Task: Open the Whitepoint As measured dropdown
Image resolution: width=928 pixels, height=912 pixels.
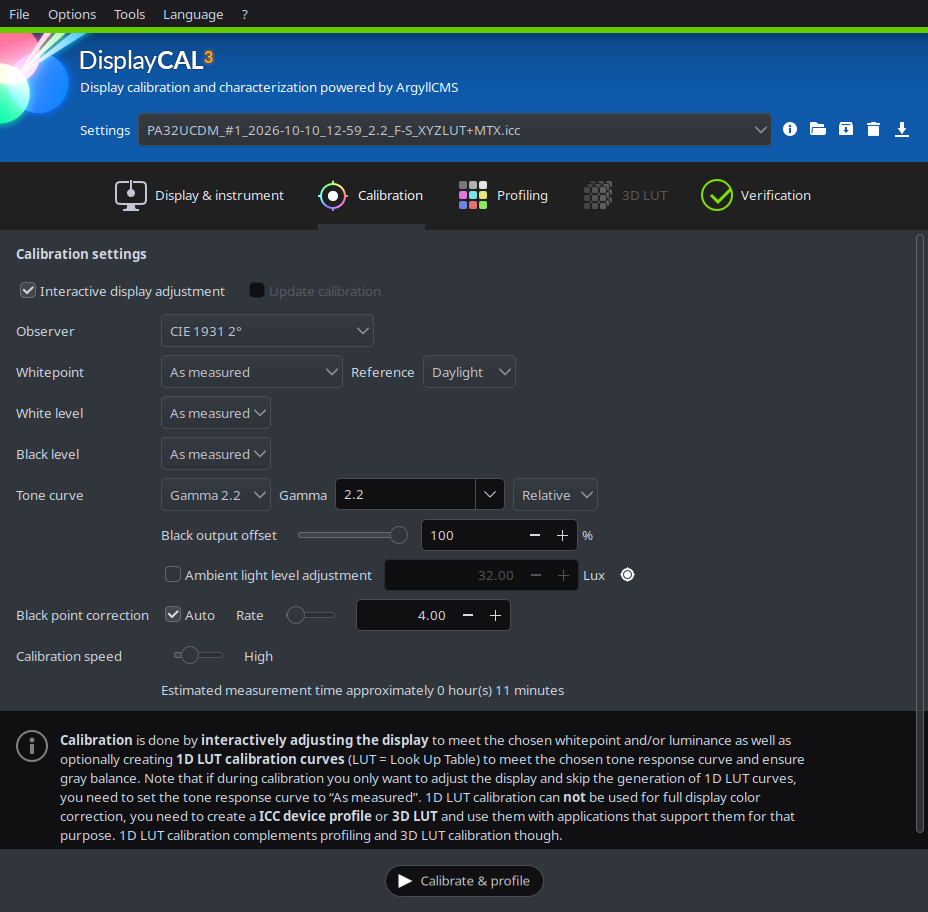Action: [252, 372]
